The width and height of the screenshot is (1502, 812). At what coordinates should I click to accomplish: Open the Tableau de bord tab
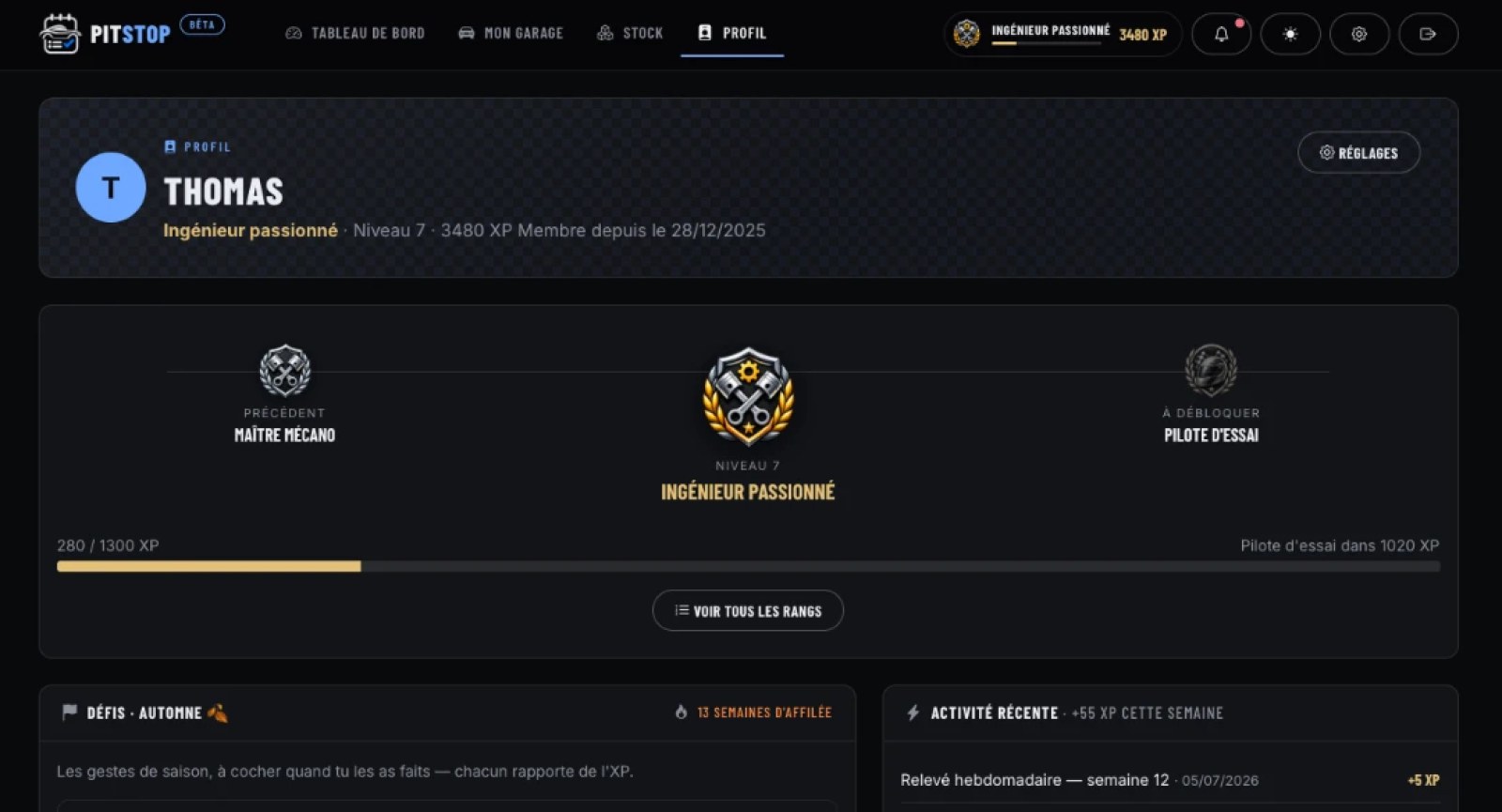(355, 33)
